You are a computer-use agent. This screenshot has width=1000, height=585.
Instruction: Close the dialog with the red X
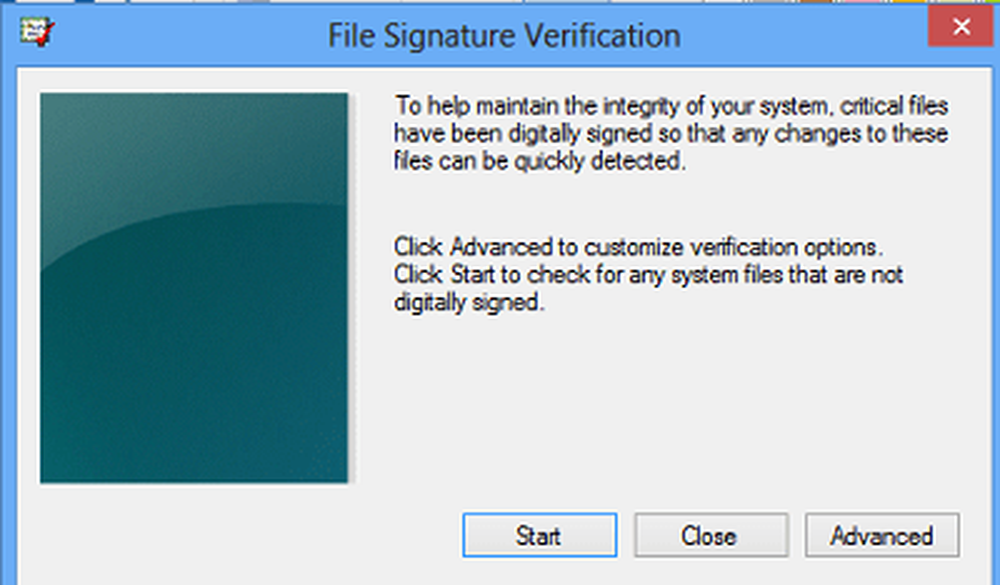(962, 28)
